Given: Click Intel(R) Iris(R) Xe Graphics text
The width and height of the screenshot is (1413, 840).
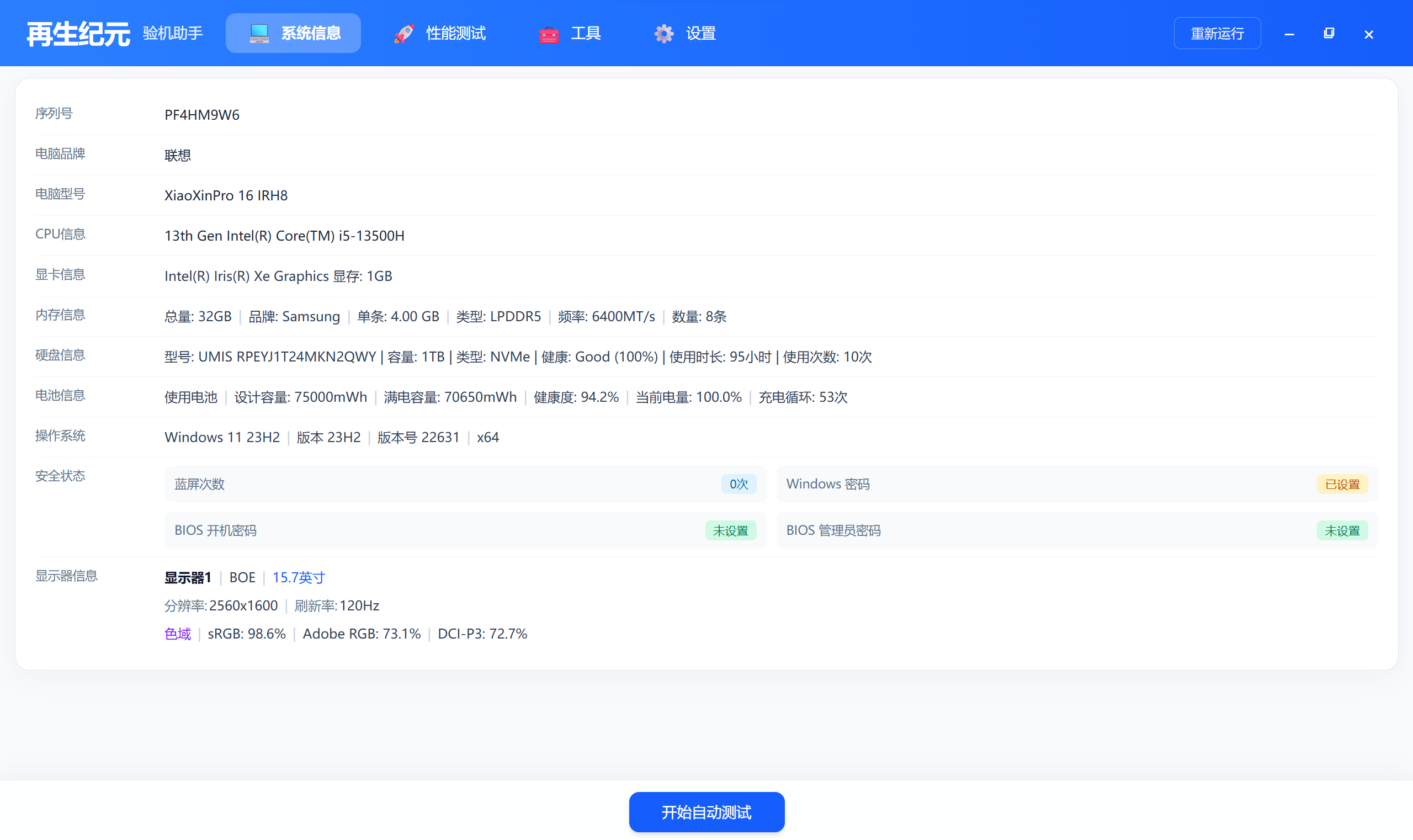Looking at the screenshot, I should coord(246,275).
